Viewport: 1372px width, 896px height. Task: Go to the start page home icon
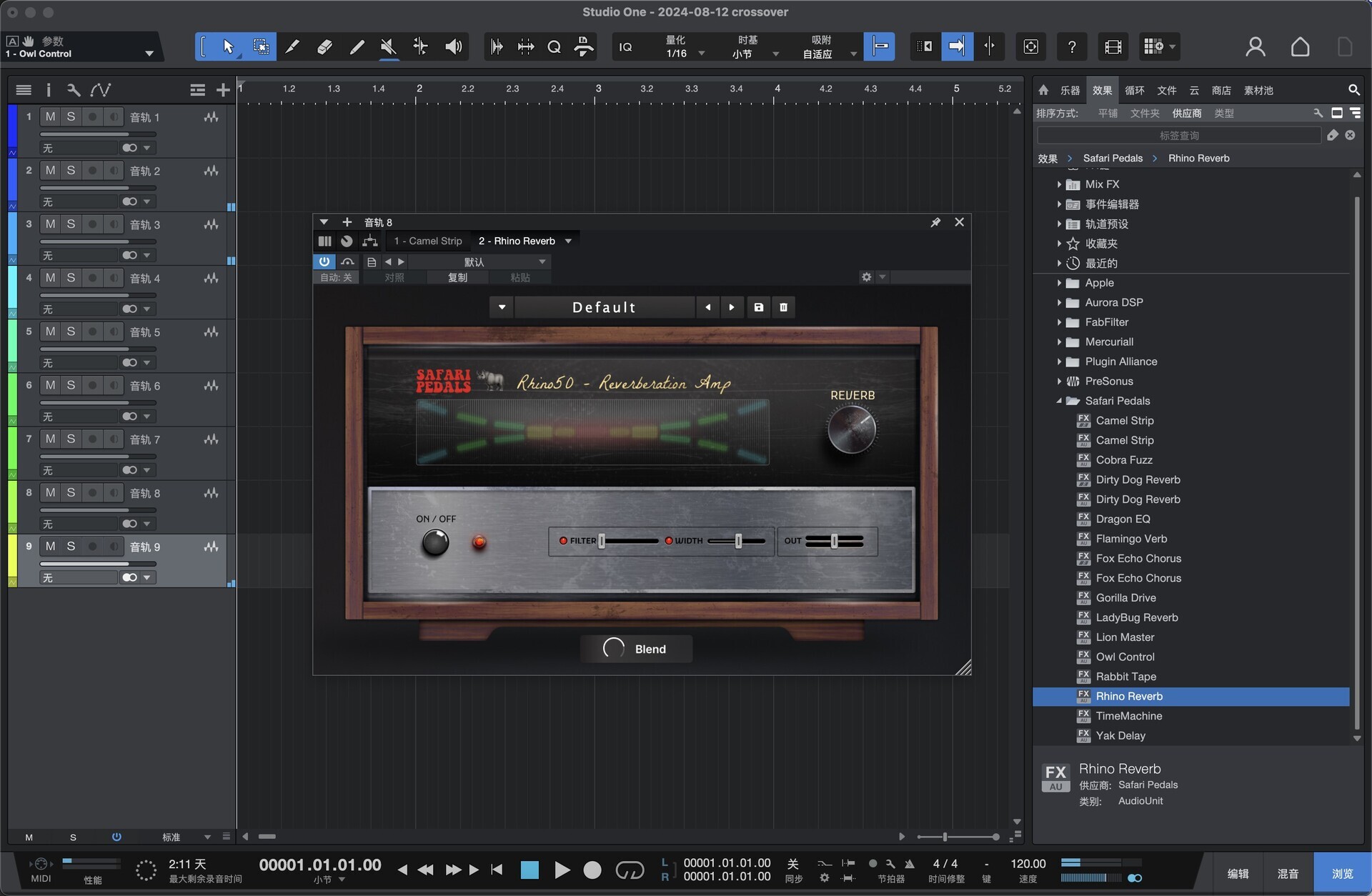pos(1301,47)
